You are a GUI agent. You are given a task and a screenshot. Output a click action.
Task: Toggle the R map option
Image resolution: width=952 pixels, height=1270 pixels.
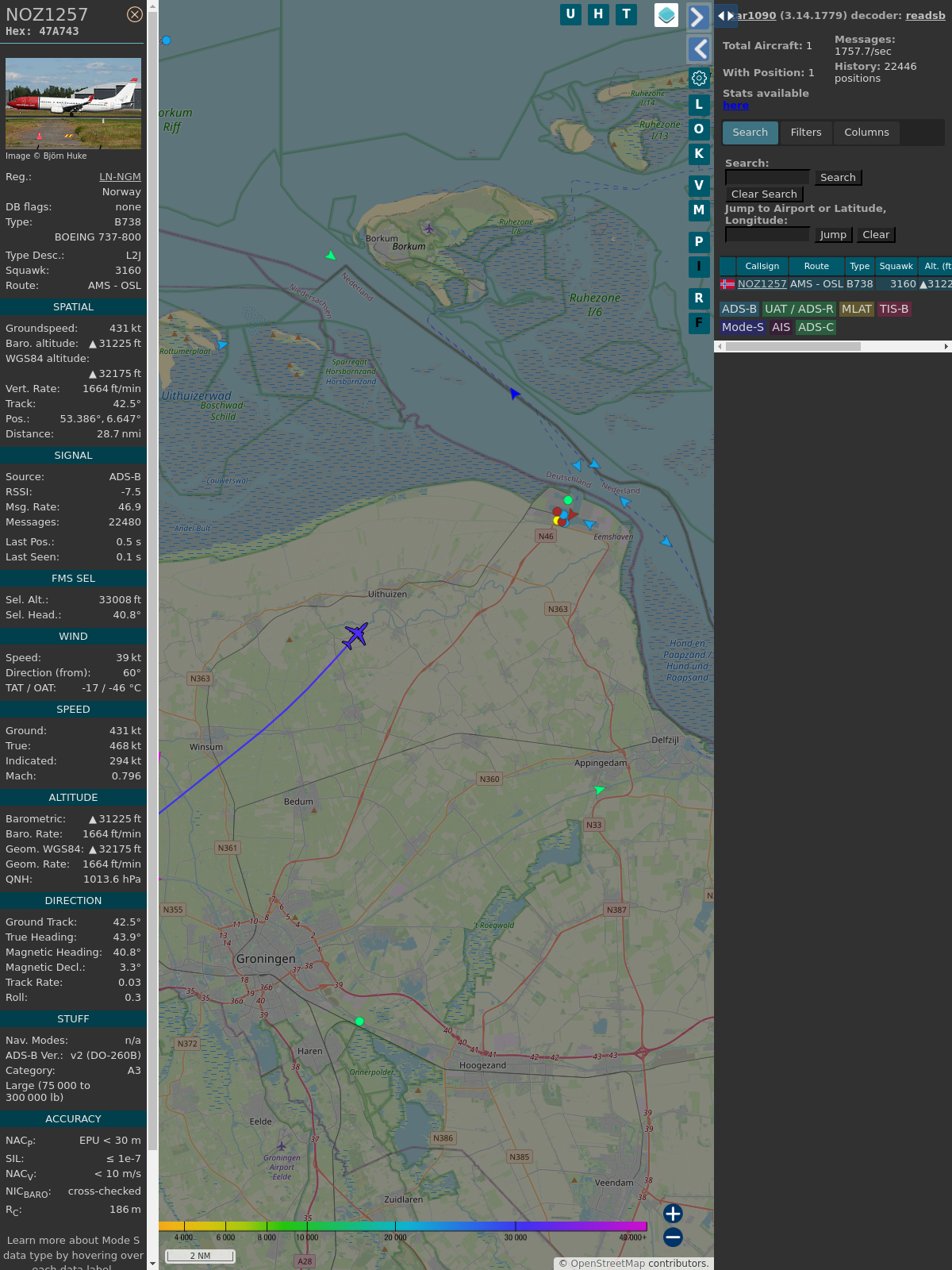point(699,298)
